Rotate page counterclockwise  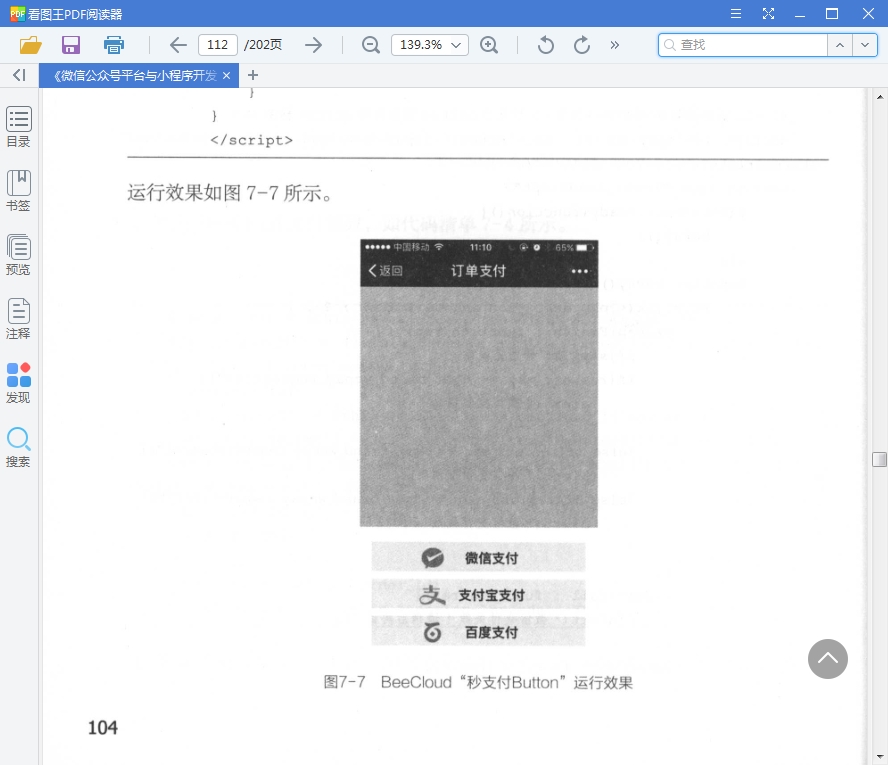[x=545, y=45]
